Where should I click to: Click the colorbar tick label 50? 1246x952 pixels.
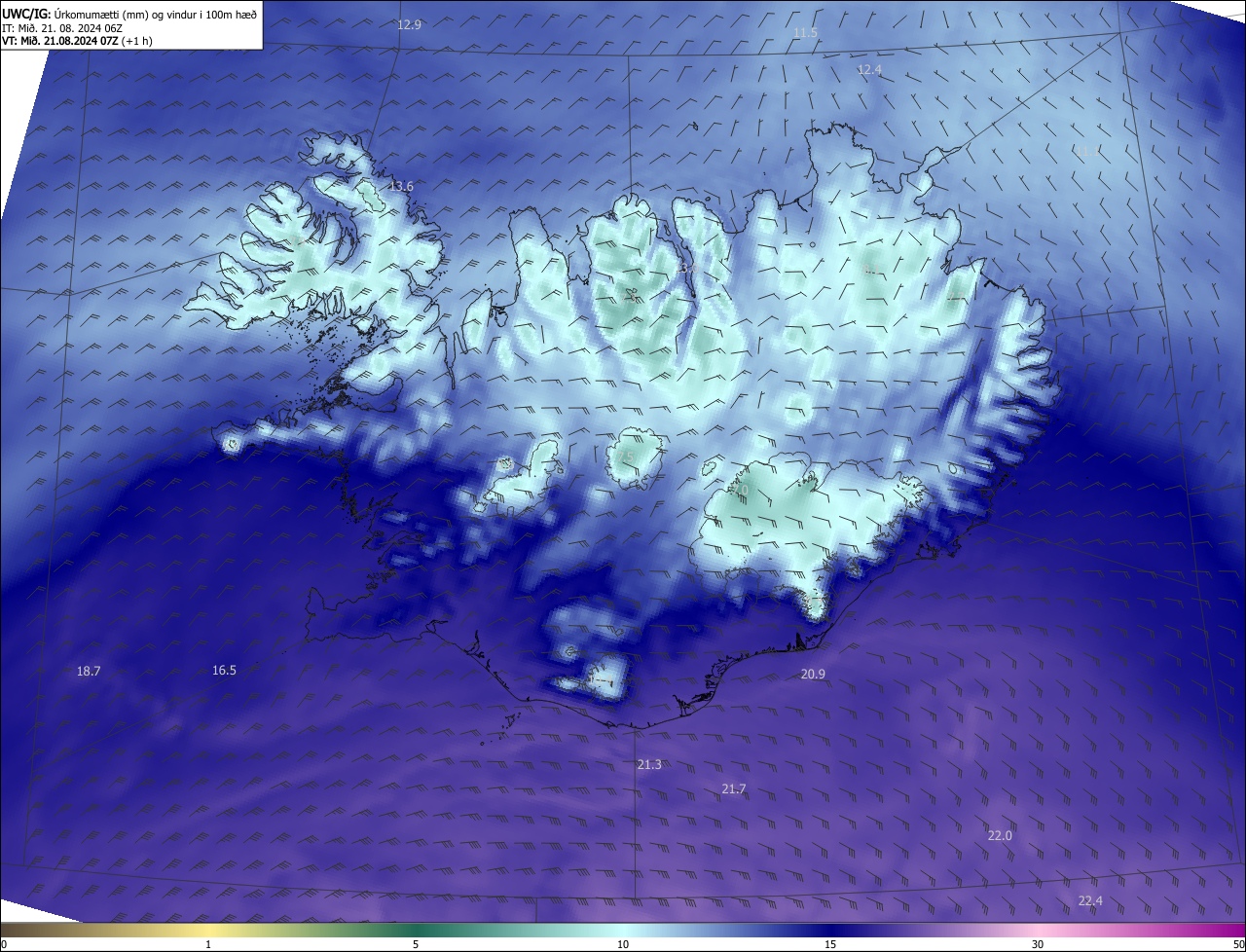tap(1238, 945)
